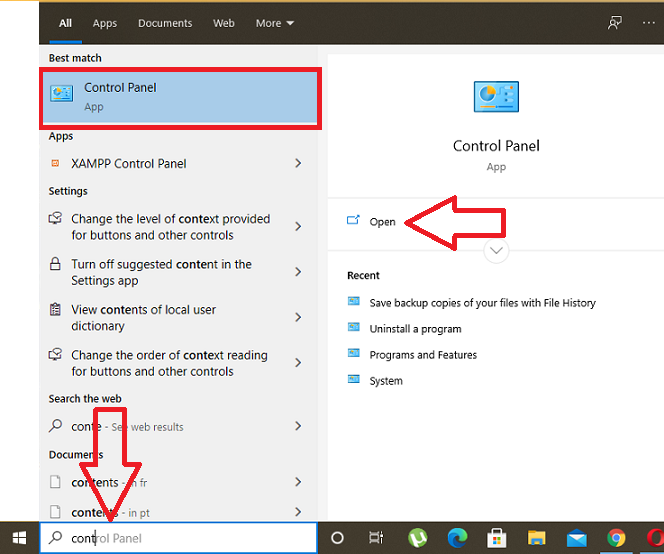Open the feedback icon in search header

(x=614, y=23)
